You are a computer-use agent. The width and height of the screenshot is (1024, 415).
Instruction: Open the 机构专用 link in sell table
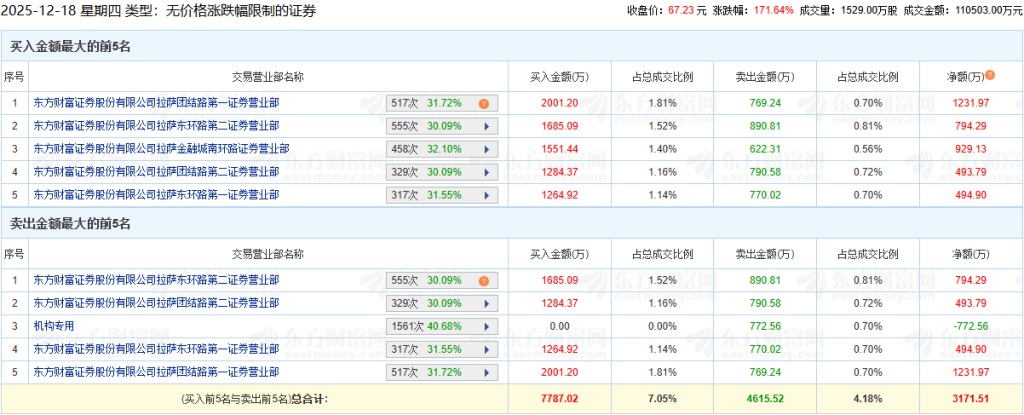pos(54,326)
